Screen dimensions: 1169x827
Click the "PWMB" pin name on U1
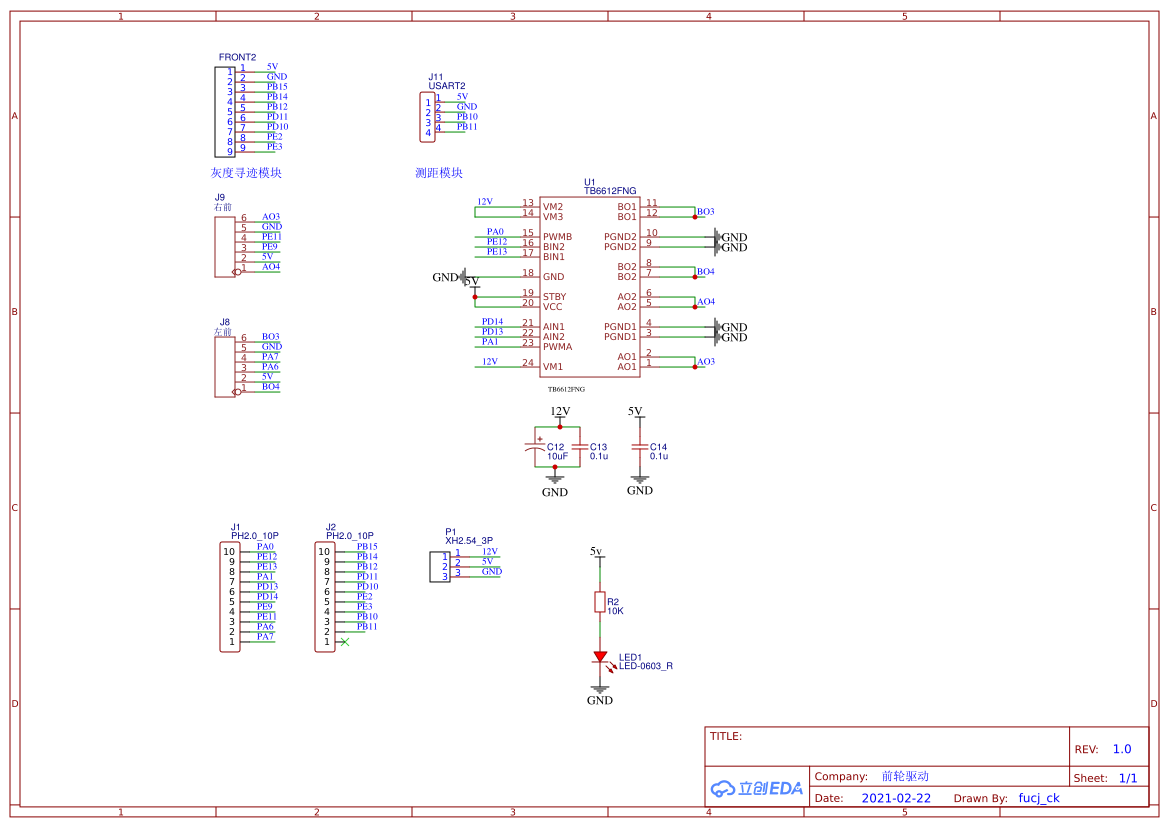(x=558, y=237)
